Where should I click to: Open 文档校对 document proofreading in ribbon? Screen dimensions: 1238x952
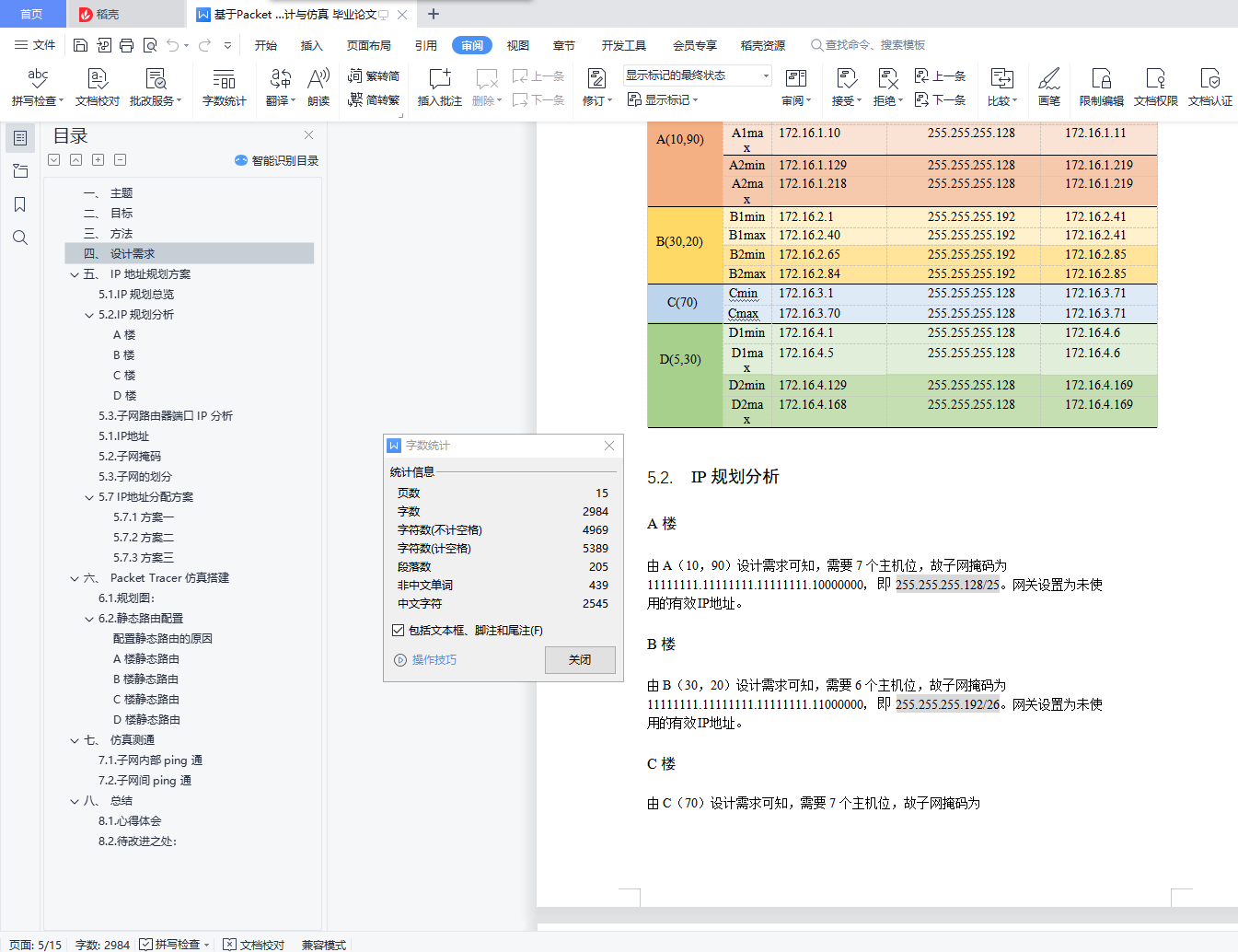coord(98,87)
